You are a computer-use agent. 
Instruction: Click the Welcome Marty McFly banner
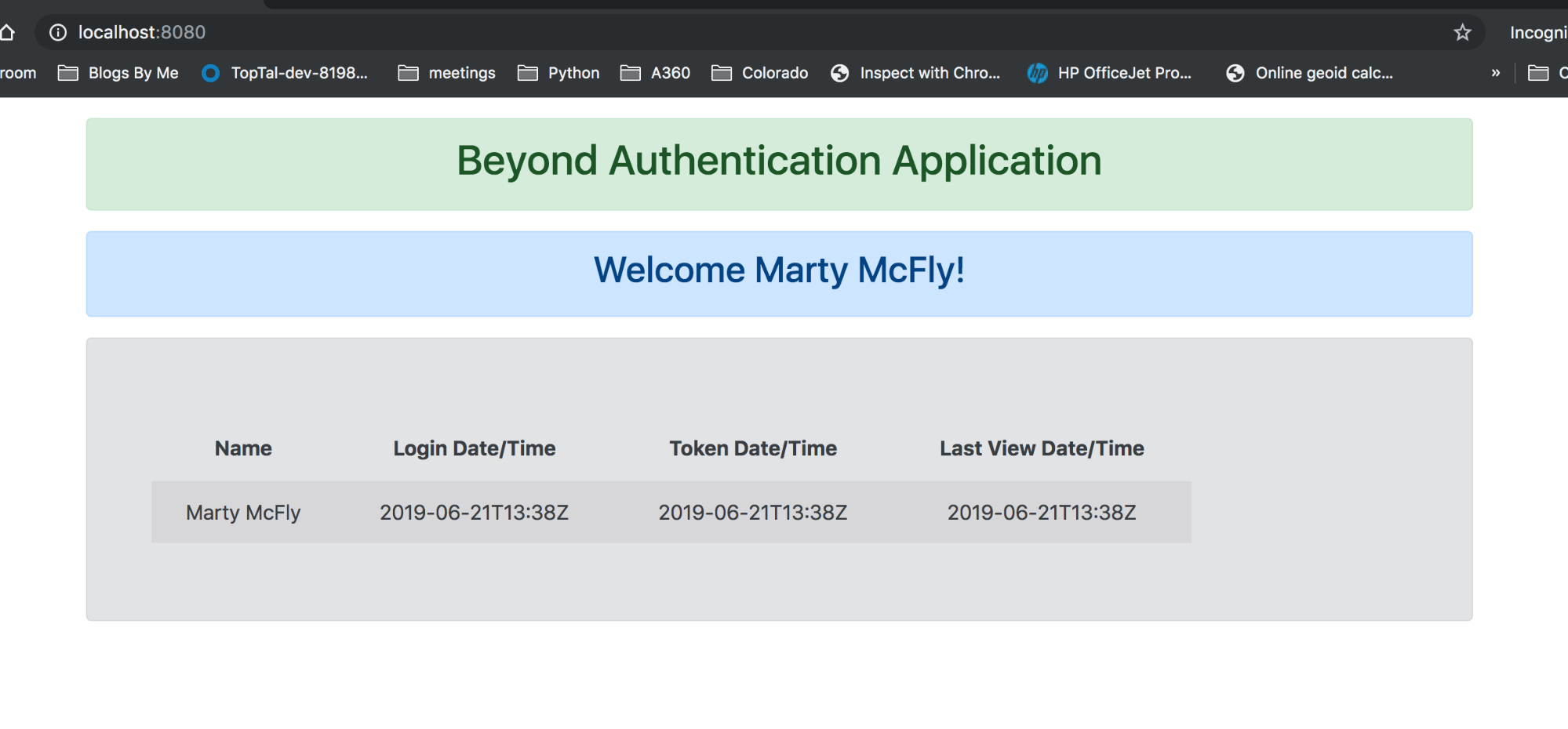tap(779, 270)
